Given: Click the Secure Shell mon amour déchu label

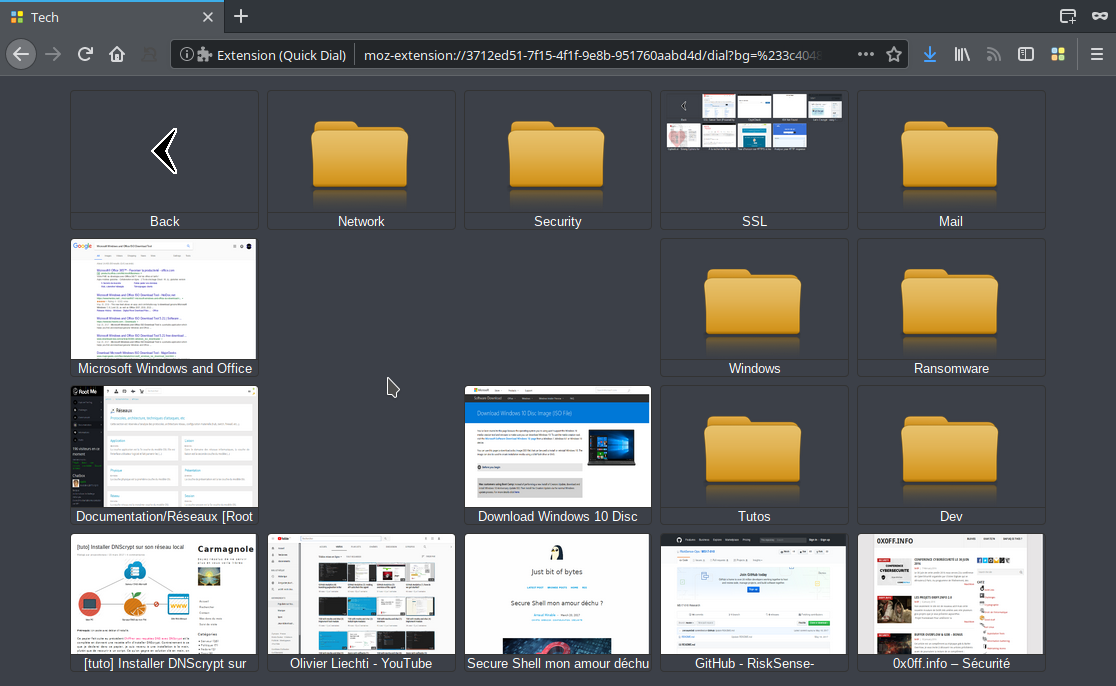Looking at the screenshot, I should tap(558, 663).
